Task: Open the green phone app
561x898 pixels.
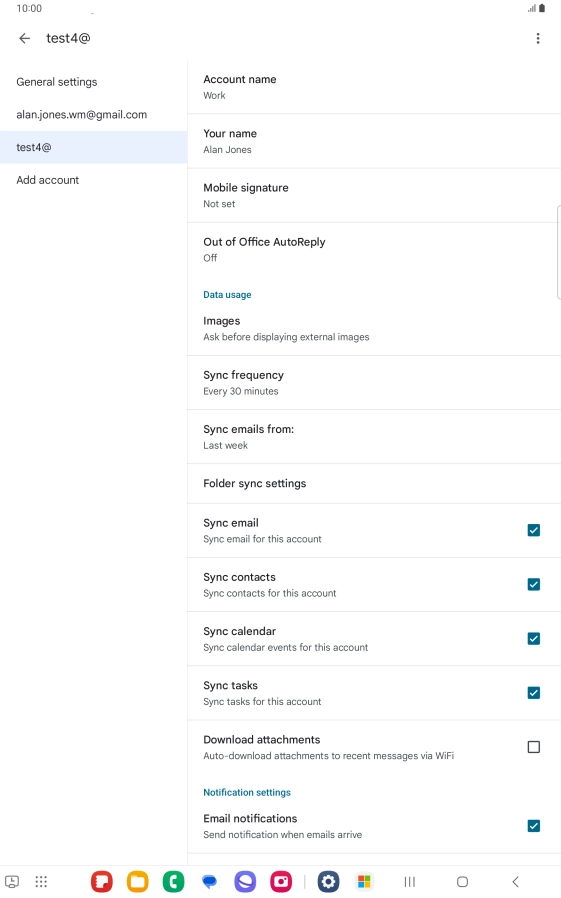Action: 173,881
